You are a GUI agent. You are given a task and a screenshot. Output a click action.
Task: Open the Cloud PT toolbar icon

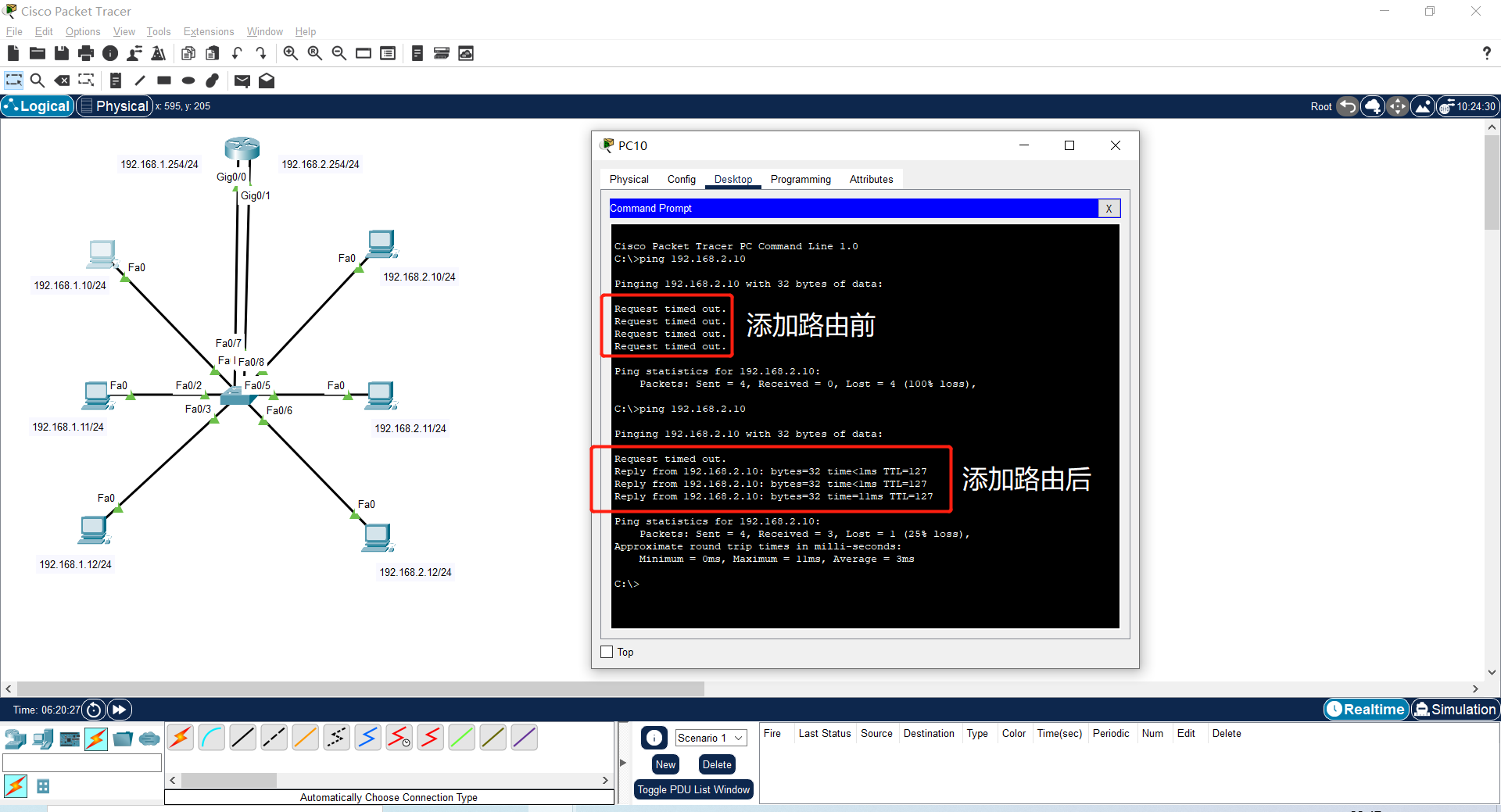466,53
